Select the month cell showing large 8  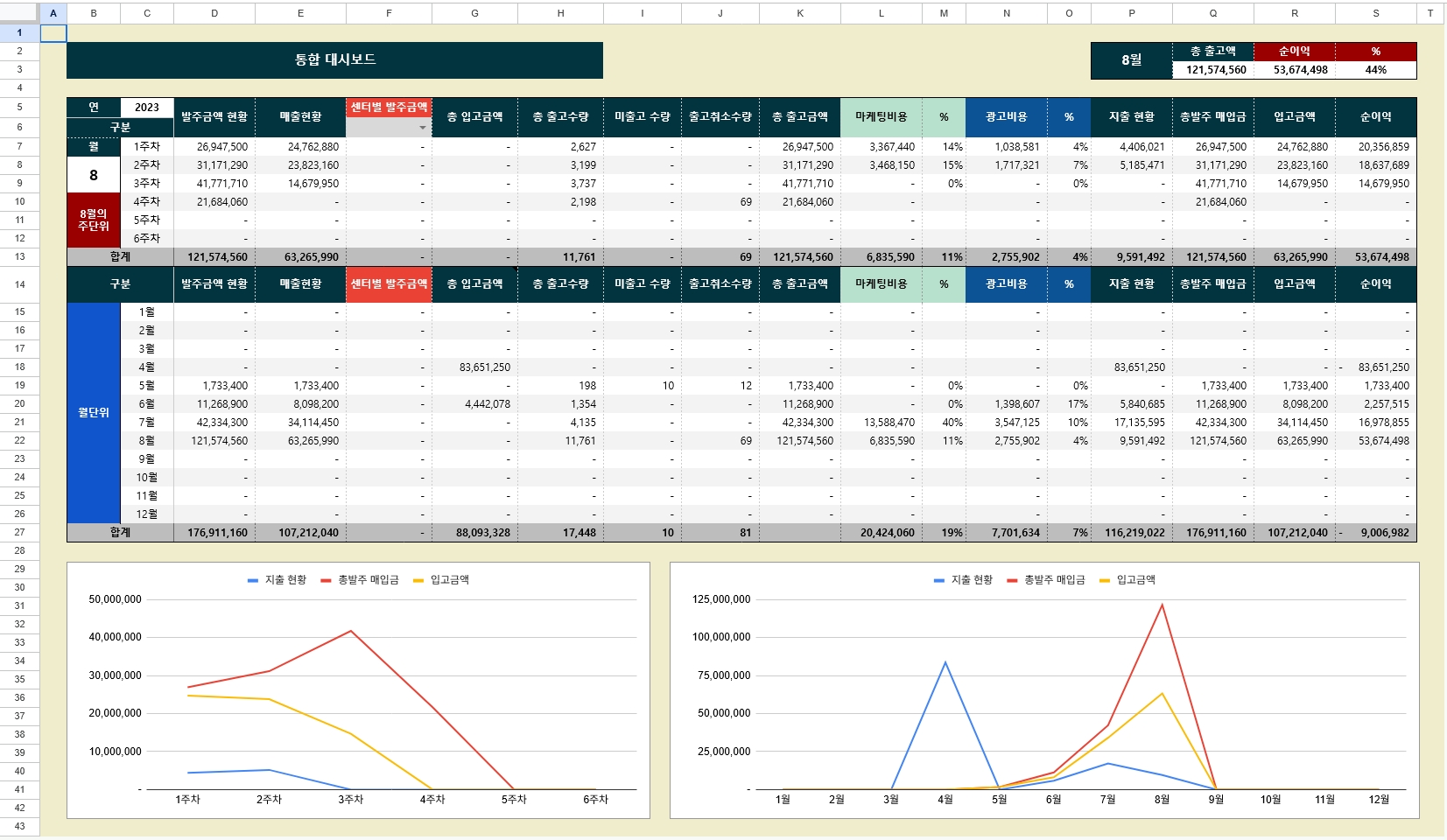coord(94,175)
